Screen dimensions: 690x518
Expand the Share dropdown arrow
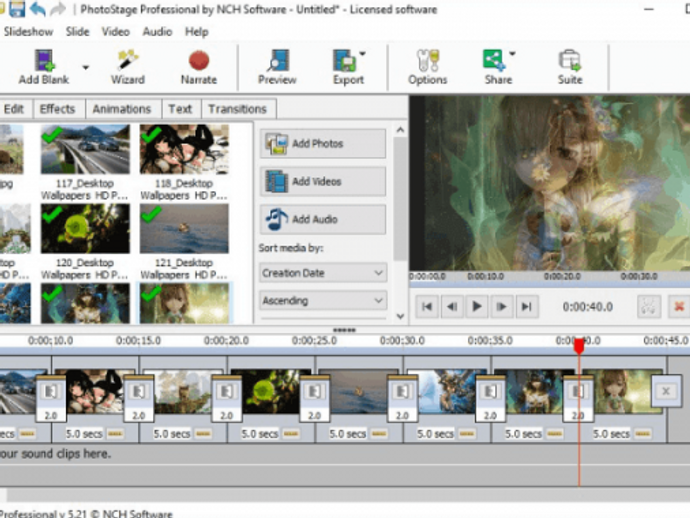click(x=512, y=54)
